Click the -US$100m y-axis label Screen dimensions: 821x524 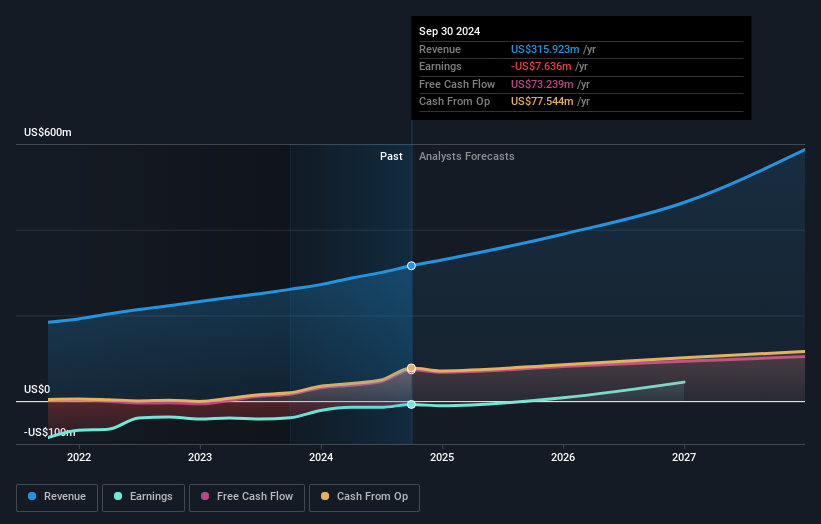(50, 432)
